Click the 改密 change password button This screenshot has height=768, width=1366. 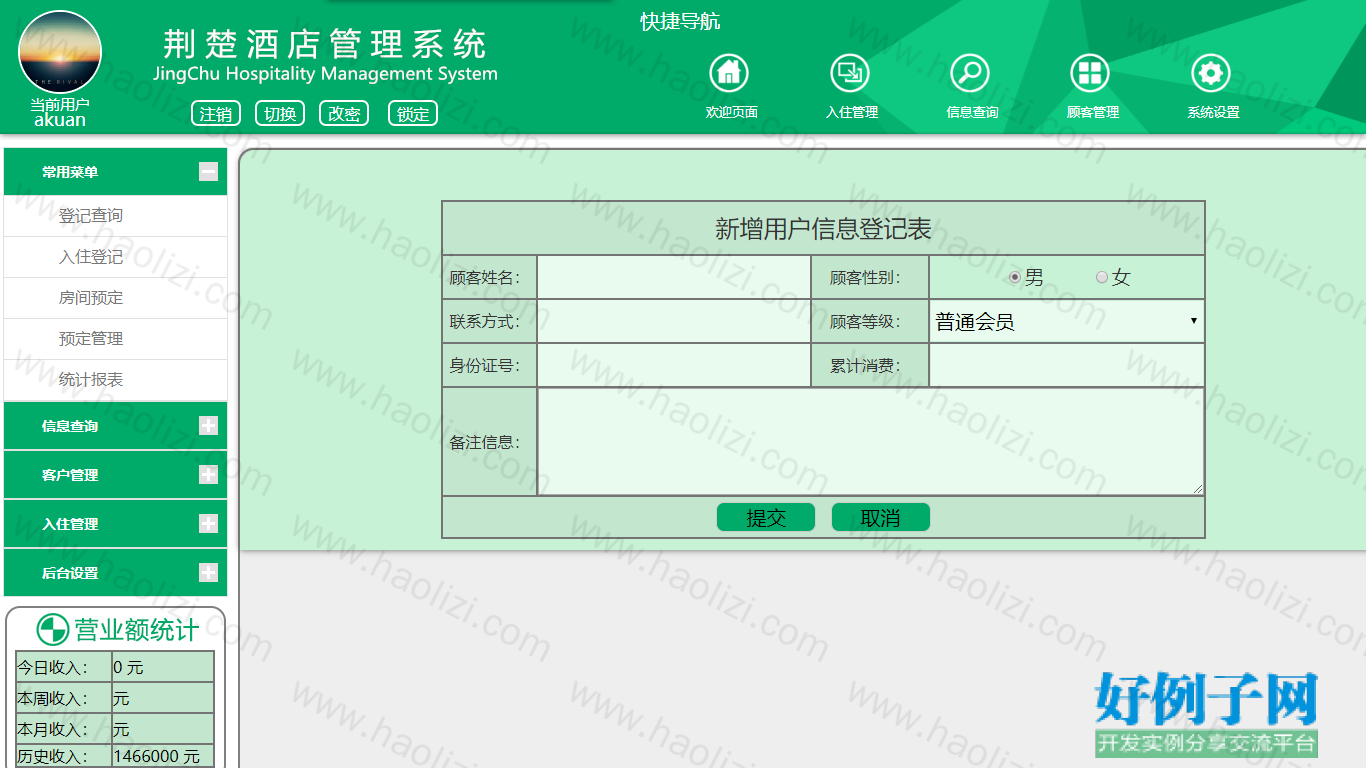click(344, 113)
